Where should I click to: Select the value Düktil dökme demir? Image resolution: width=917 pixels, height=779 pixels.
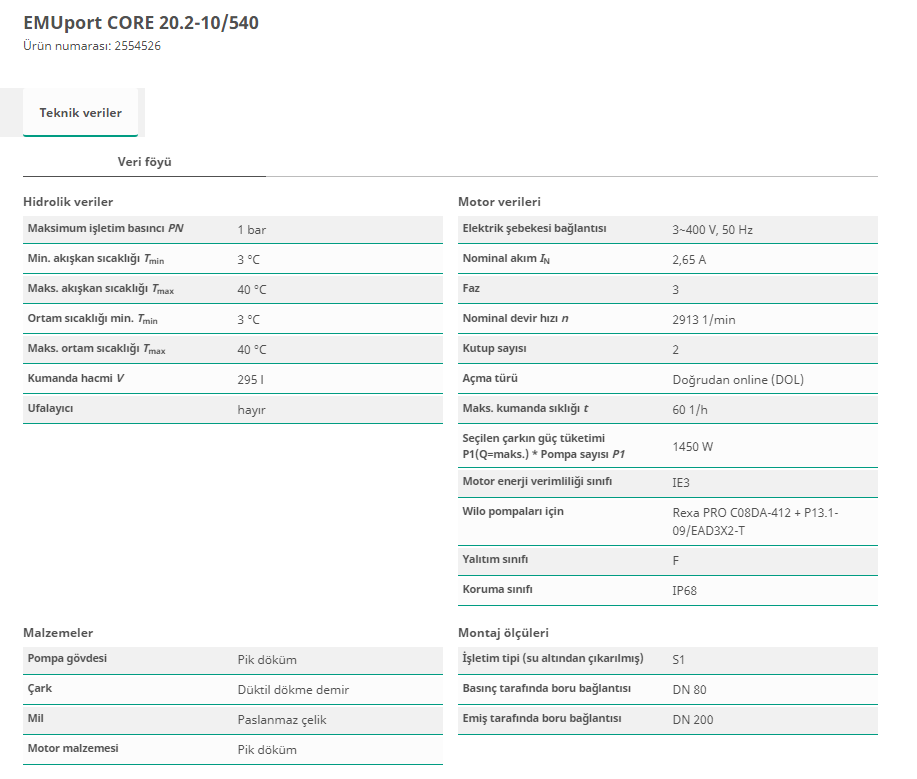coord(293,690)
